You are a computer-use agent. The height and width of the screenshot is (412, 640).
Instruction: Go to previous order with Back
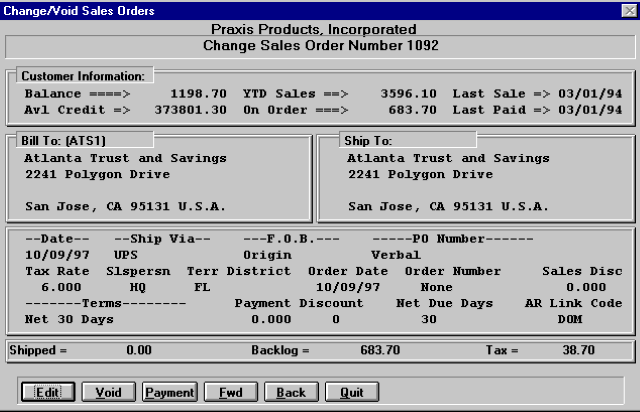pyautogui.click(x=291, y=392)
